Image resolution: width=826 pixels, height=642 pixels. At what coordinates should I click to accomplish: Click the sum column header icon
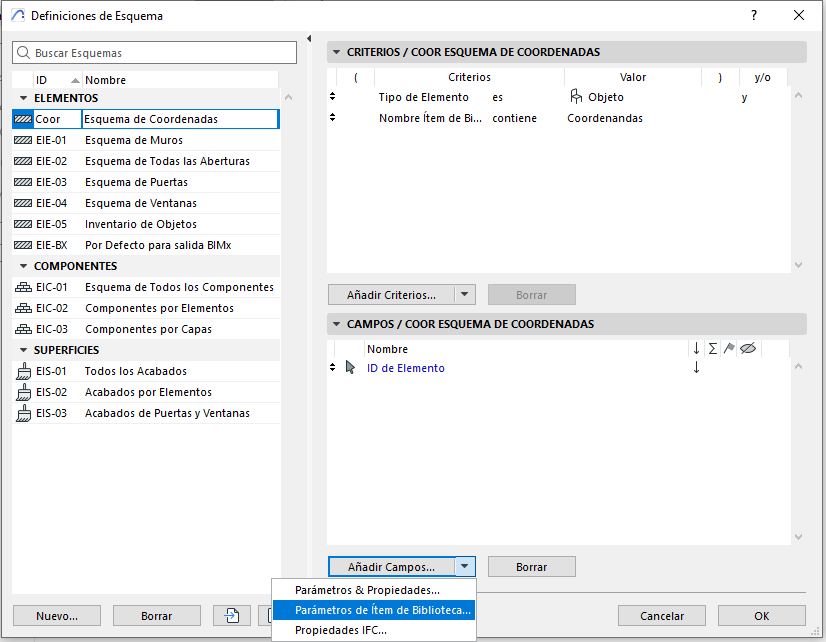[x=713, y=349]
